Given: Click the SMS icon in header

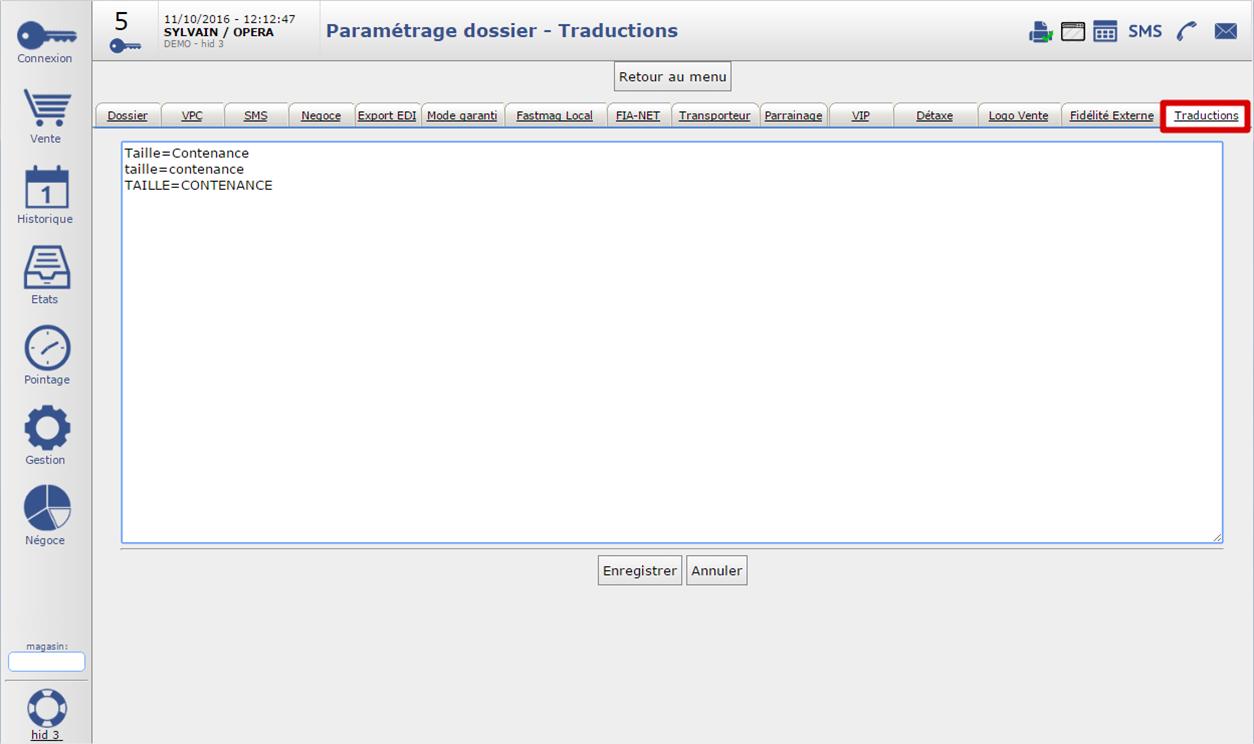Looking at the screenshot, I should (1145, 32).
